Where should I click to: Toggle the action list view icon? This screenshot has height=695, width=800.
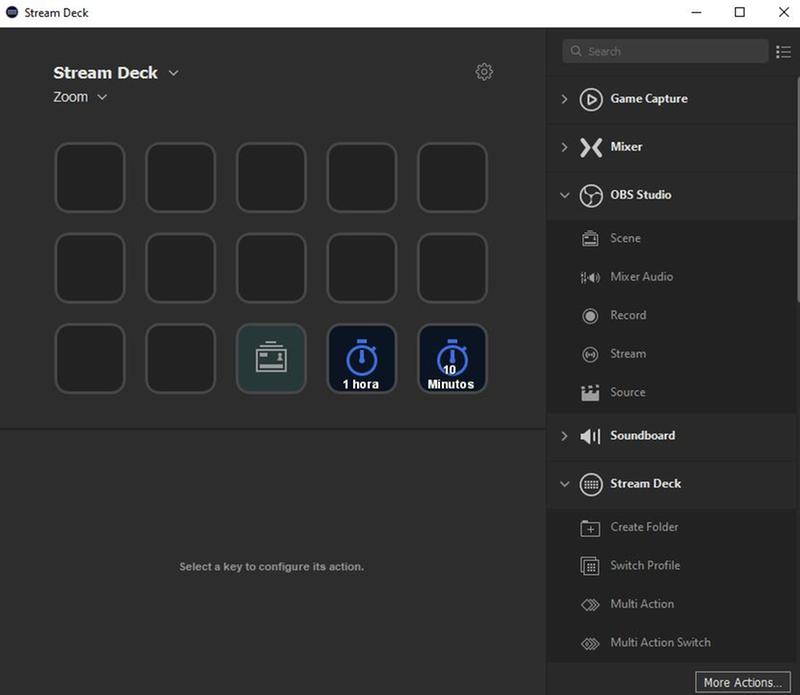click(x=783, y=52)
